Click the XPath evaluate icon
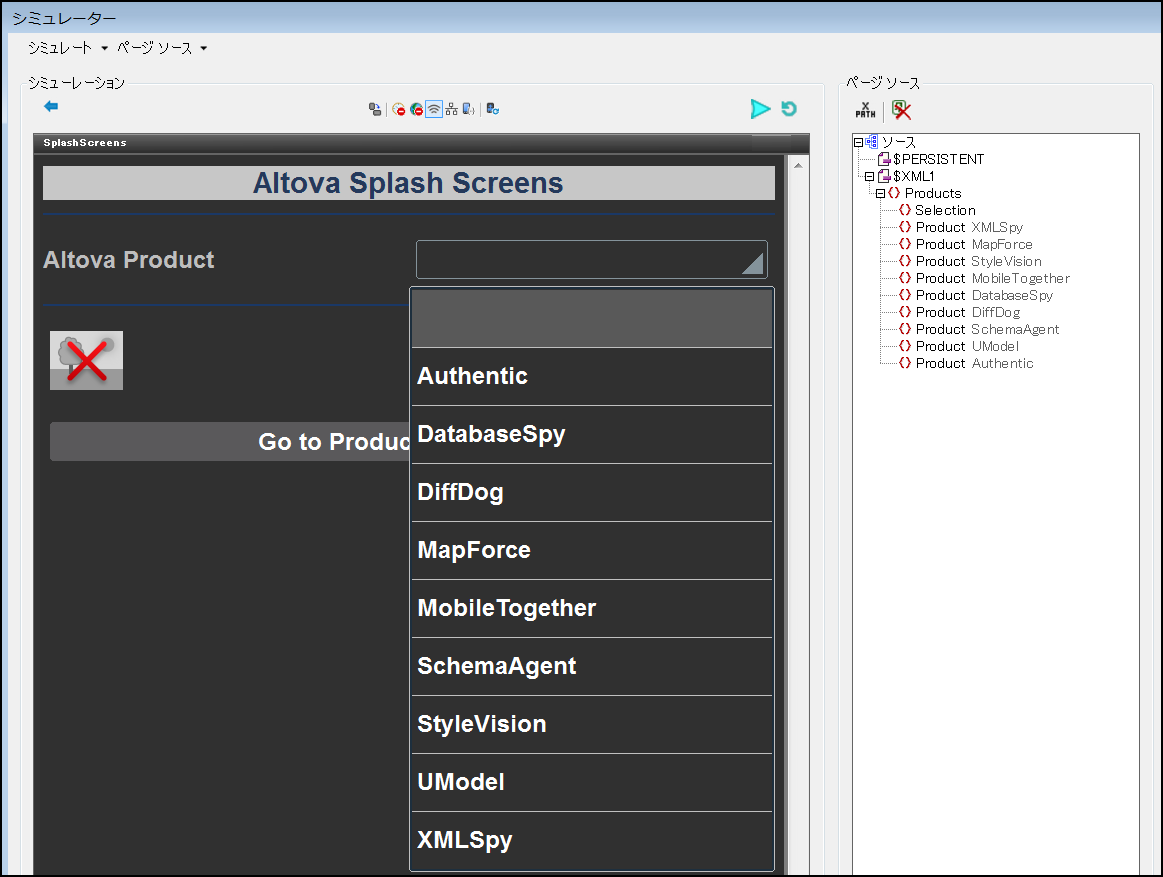The height and width of the screenshot is (877, 1163). [866, 111]
